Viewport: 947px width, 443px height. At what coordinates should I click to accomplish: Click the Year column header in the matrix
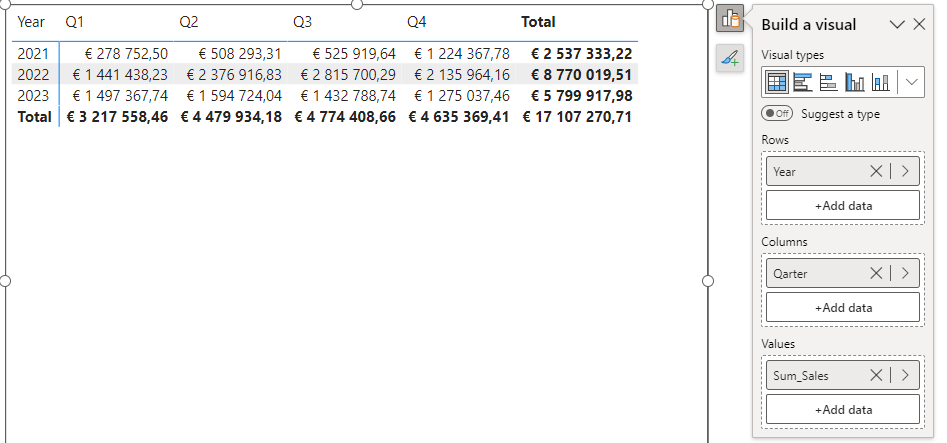31,22
